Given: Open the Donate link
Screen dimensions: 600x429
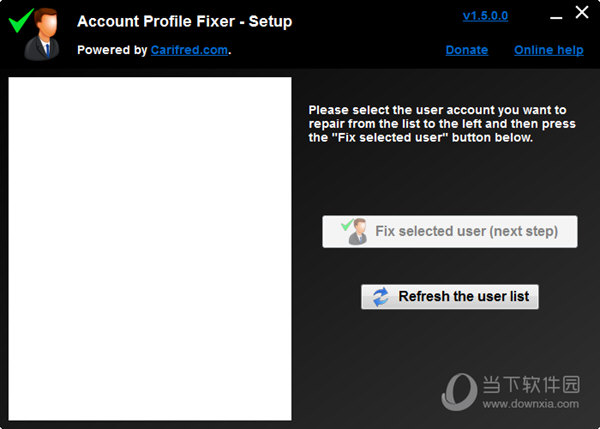Looking at the screenshot, I should (x=467, y=50).
